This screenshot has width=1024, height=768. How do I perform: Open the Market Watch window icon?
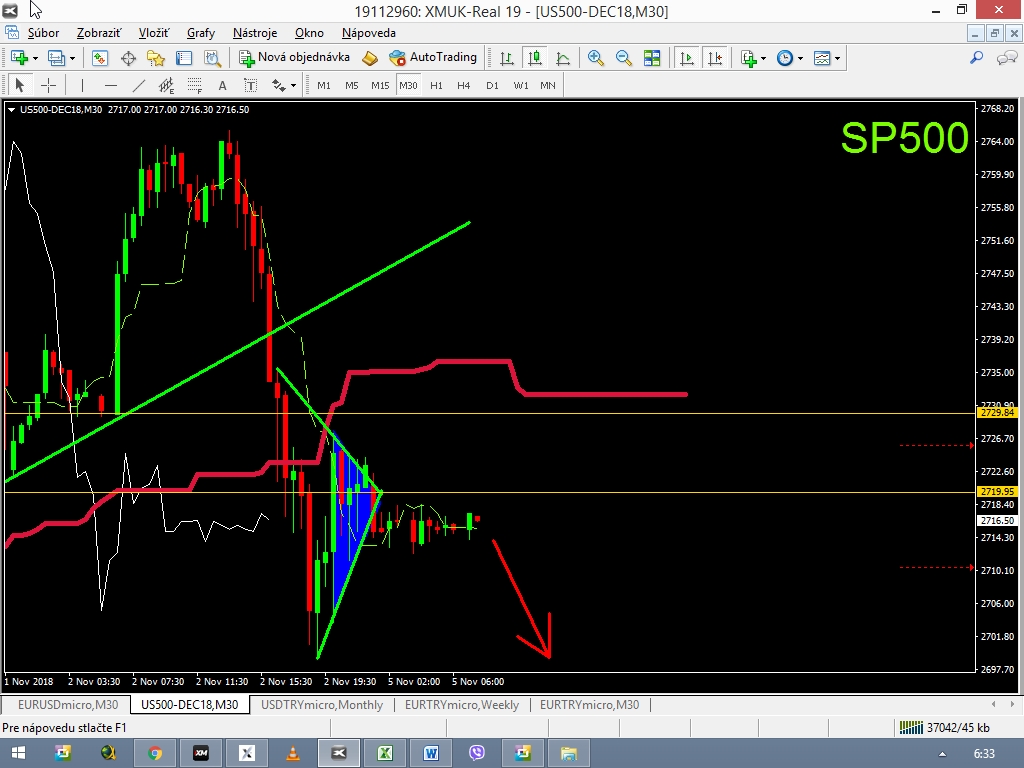[x=99, y=57]
